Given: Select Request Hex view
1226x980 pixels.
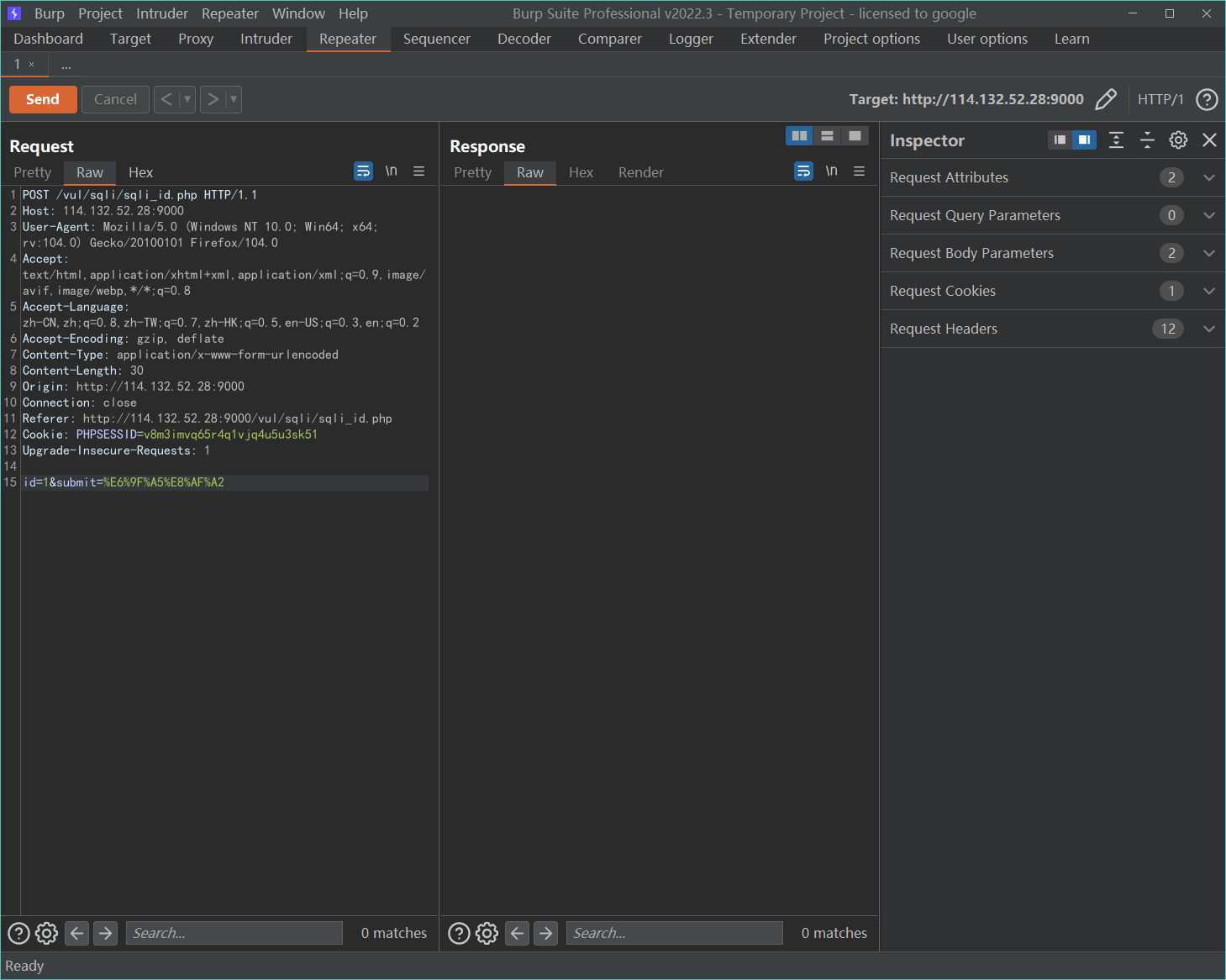Looking at the screenshot, I should [x=140, y=172].
